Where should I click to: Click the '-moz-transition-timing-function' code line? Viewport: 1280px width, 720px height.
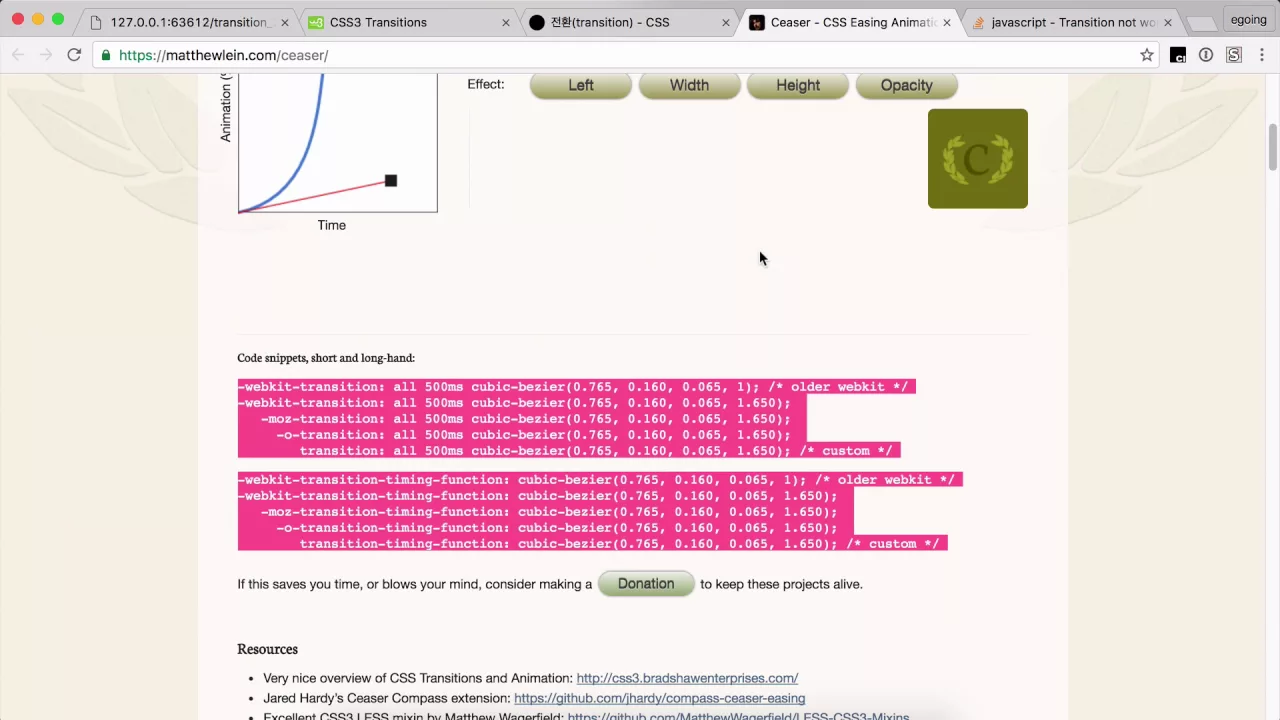click(x=549, y=512)
